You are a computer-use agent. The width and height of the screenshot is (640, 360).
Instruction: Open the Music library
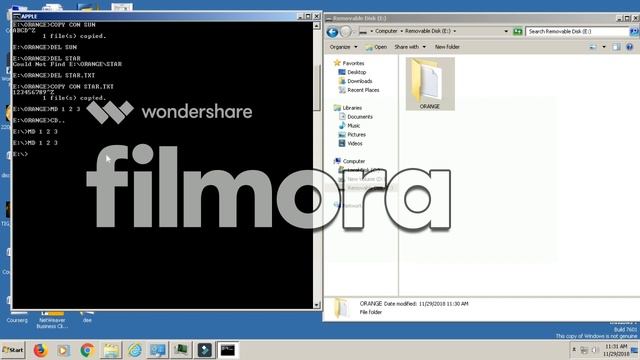(353, 126)
